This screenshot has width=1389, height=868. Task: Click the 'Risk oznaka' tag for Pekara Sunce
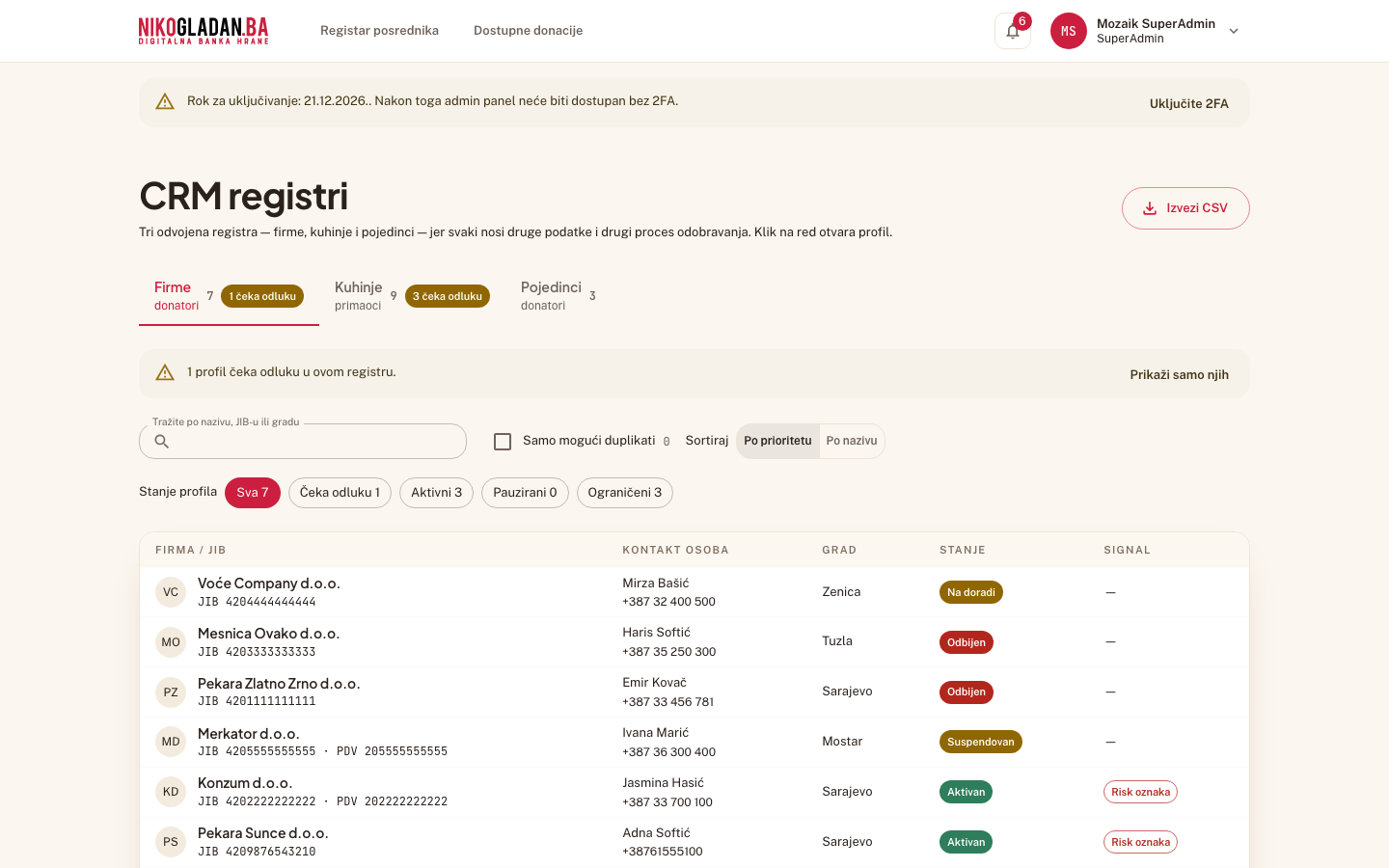(1140, 842)
